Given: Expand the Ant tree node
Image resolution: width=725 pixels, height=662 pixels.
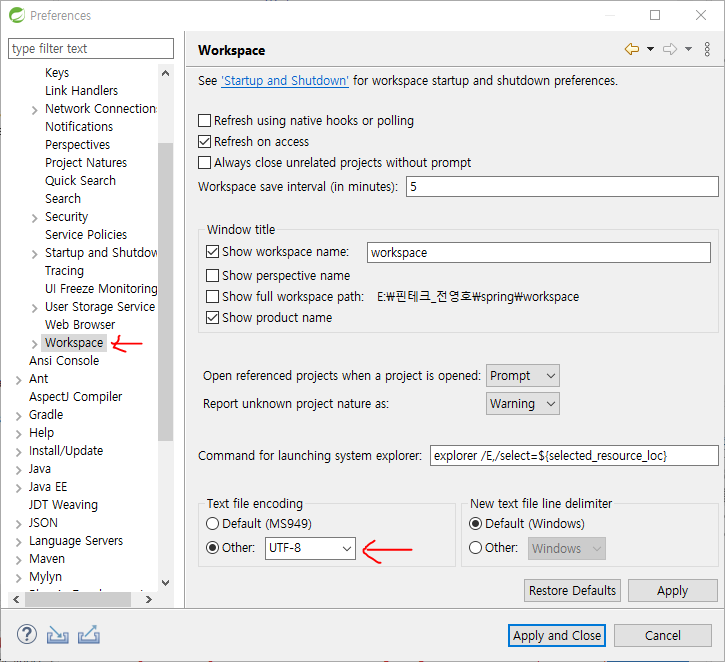Looking at the screenshot, I should click(18, 380).
